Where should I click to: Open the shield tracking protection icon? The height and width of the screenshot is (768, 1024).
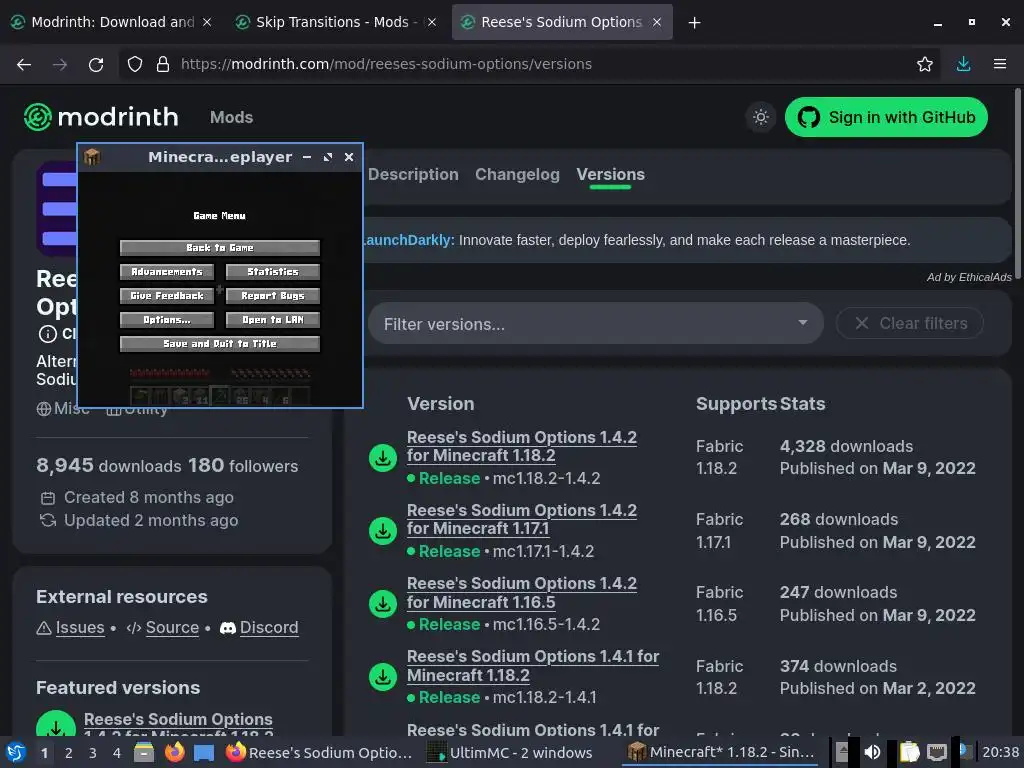(135, 64)
